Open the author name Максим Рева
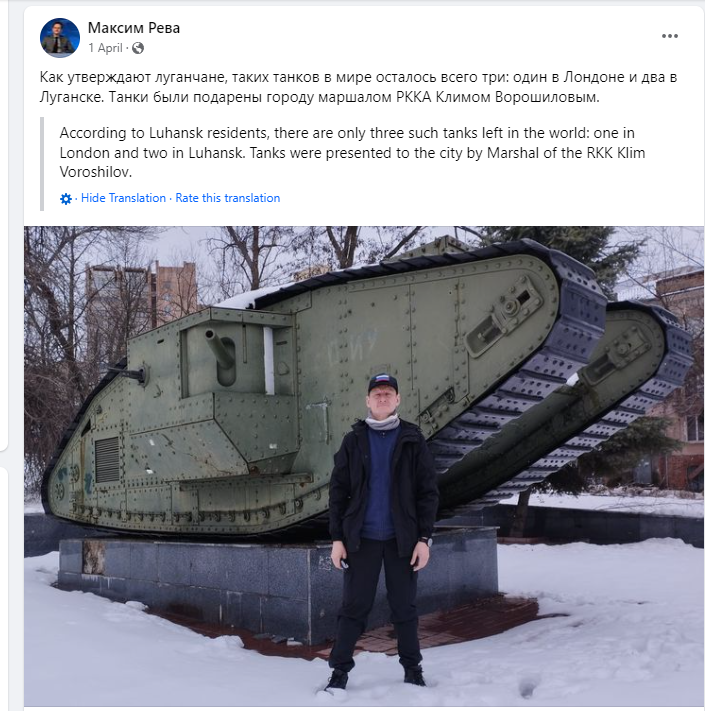This screenshot has width=705, height=711. click(134, 28)
